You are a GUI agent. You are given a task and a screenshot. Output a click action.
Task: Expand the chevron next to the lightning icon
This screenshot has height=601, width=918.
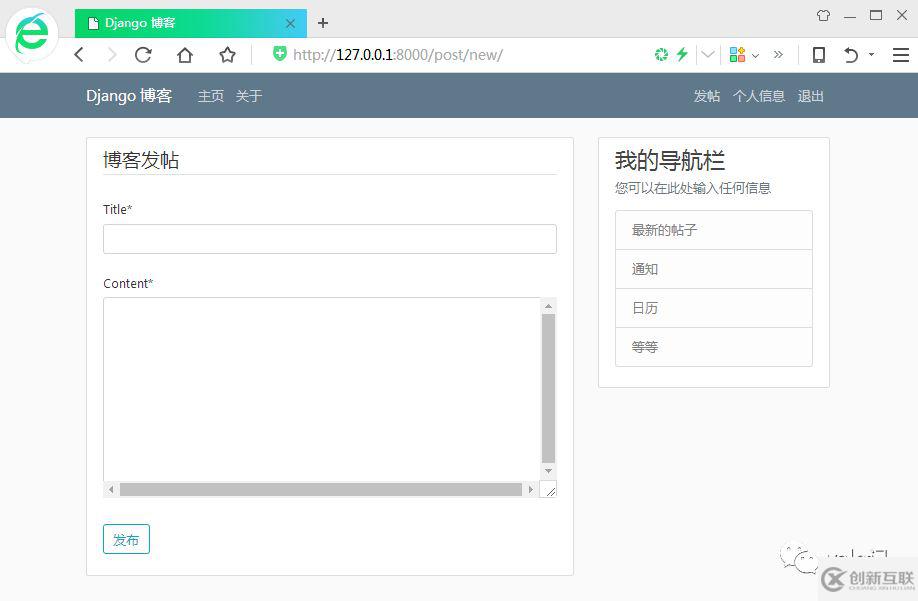[x=705, y=55]
